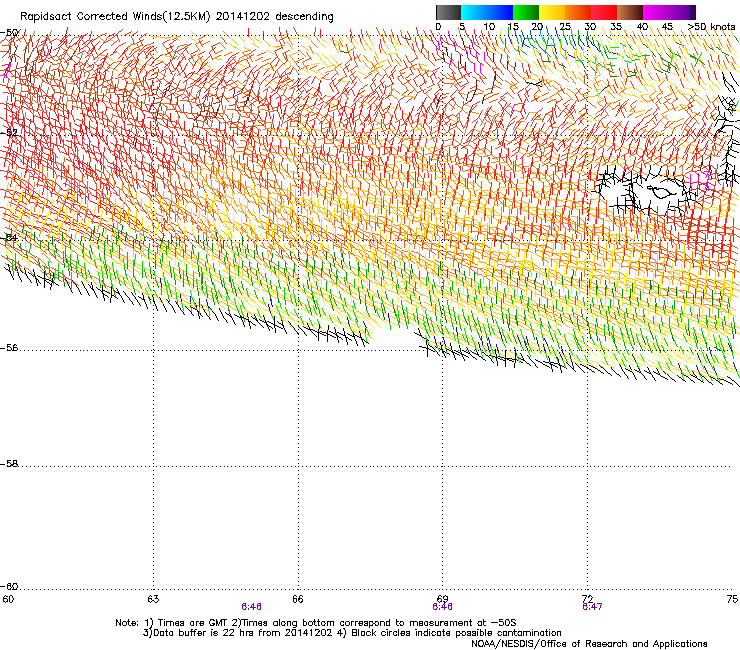Click the 'Black circles indicate possible contamination' note
This screenshot has height=650, width=740.
point(456,633)
